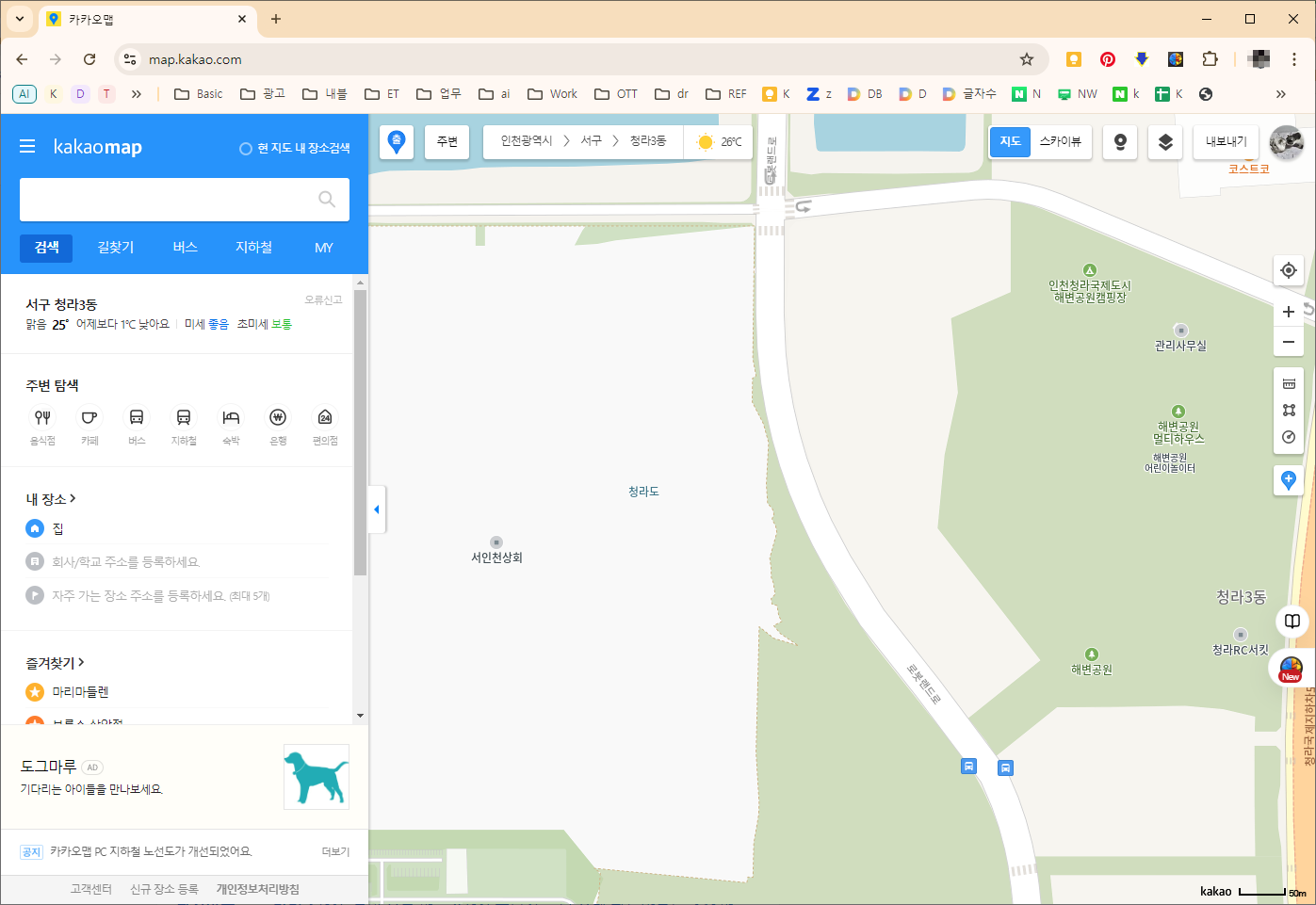The width and height of the screenshot is (1316, 905).
Task: Click 오류신고 report link
Action: [323, 300]
